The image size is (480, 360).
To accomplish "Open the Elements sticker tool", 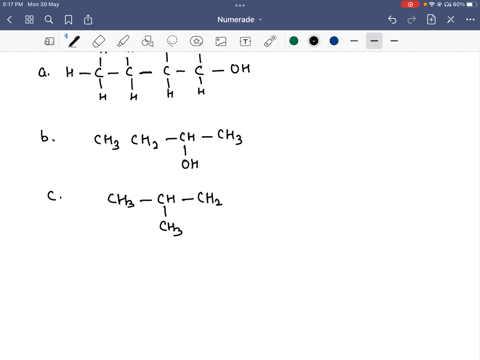I will coord(196,41).
